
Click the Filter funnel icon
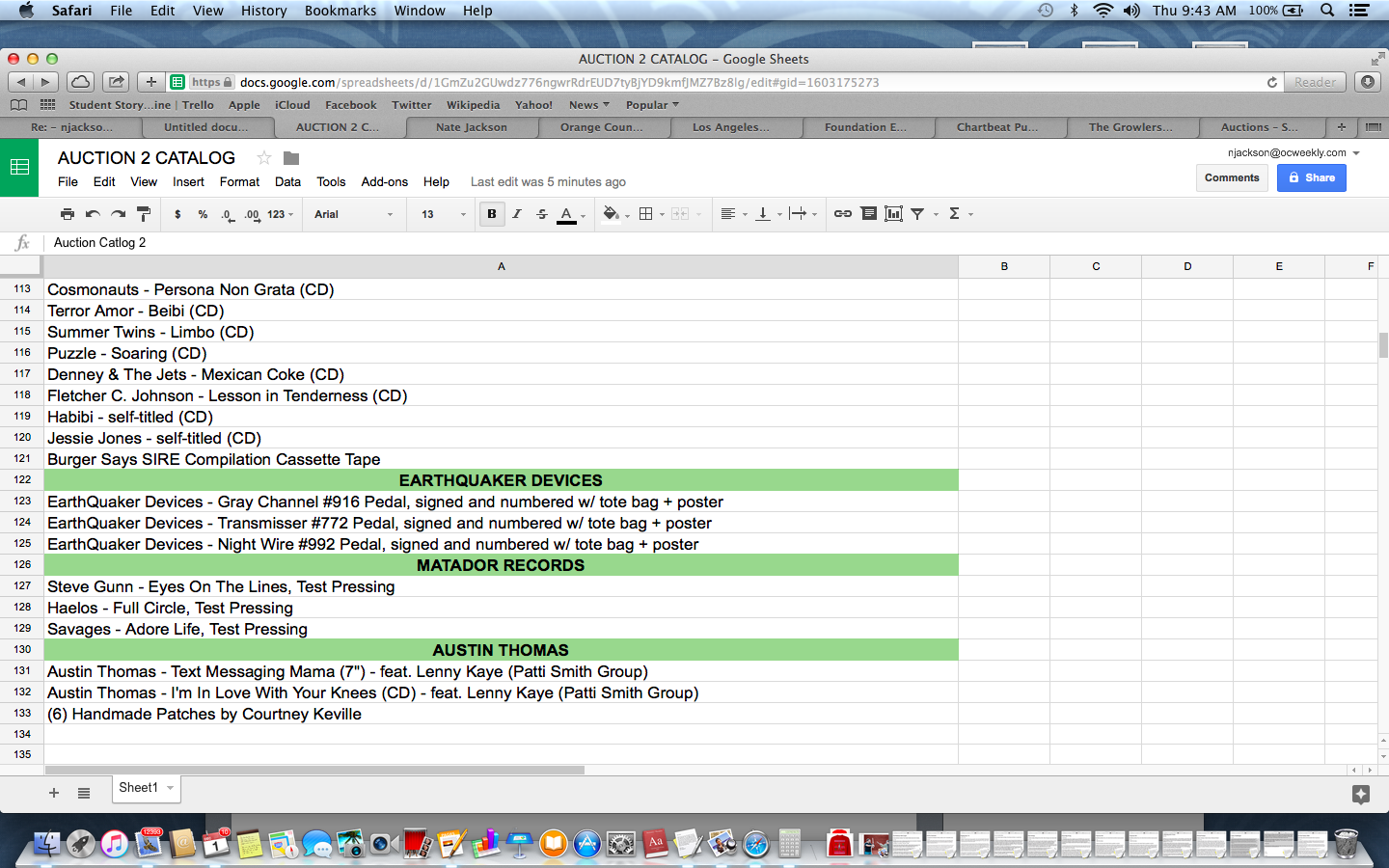917,214
